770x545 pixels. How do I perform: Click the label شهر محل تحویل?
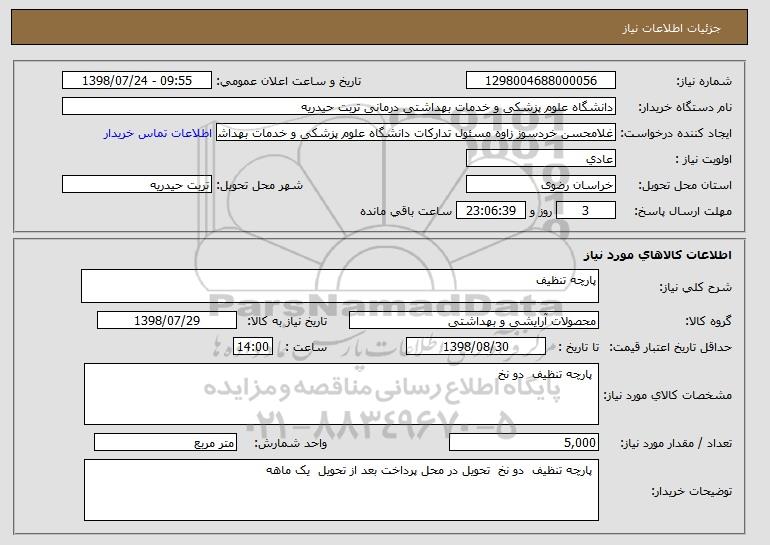(x=260, y=186)
